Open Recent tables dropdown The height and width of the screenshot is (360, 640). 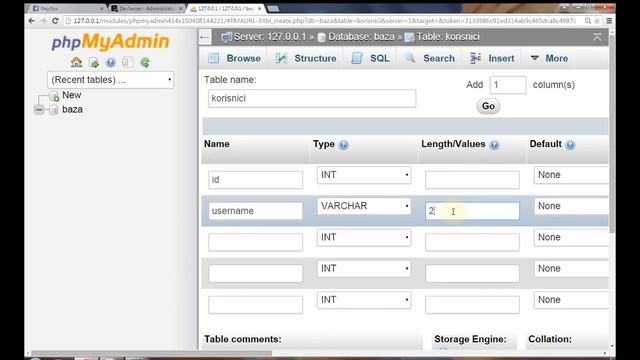[x=110, y=80]
